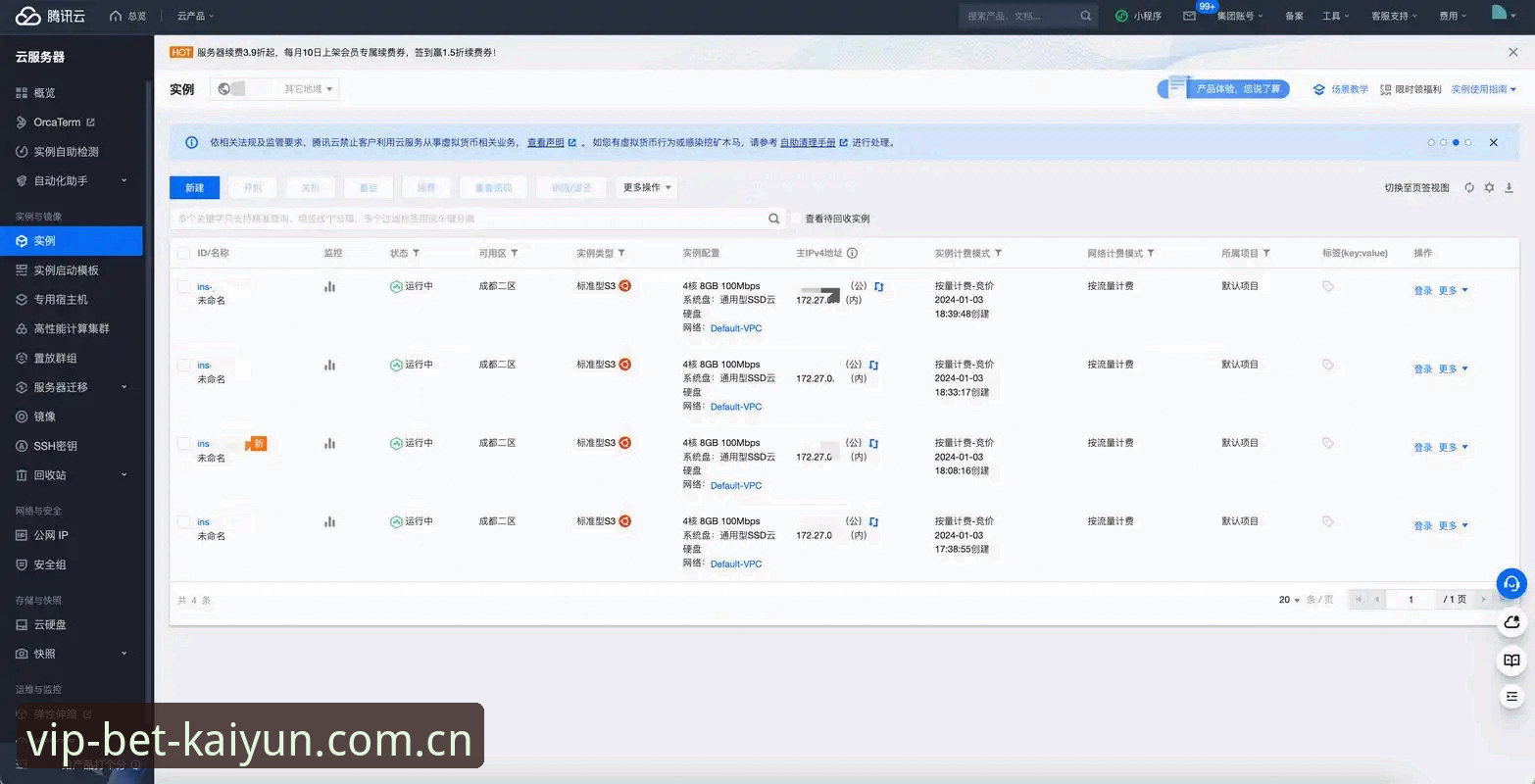
Task: Click the top bar search magnifier icon
Action: pos(1086,16)
